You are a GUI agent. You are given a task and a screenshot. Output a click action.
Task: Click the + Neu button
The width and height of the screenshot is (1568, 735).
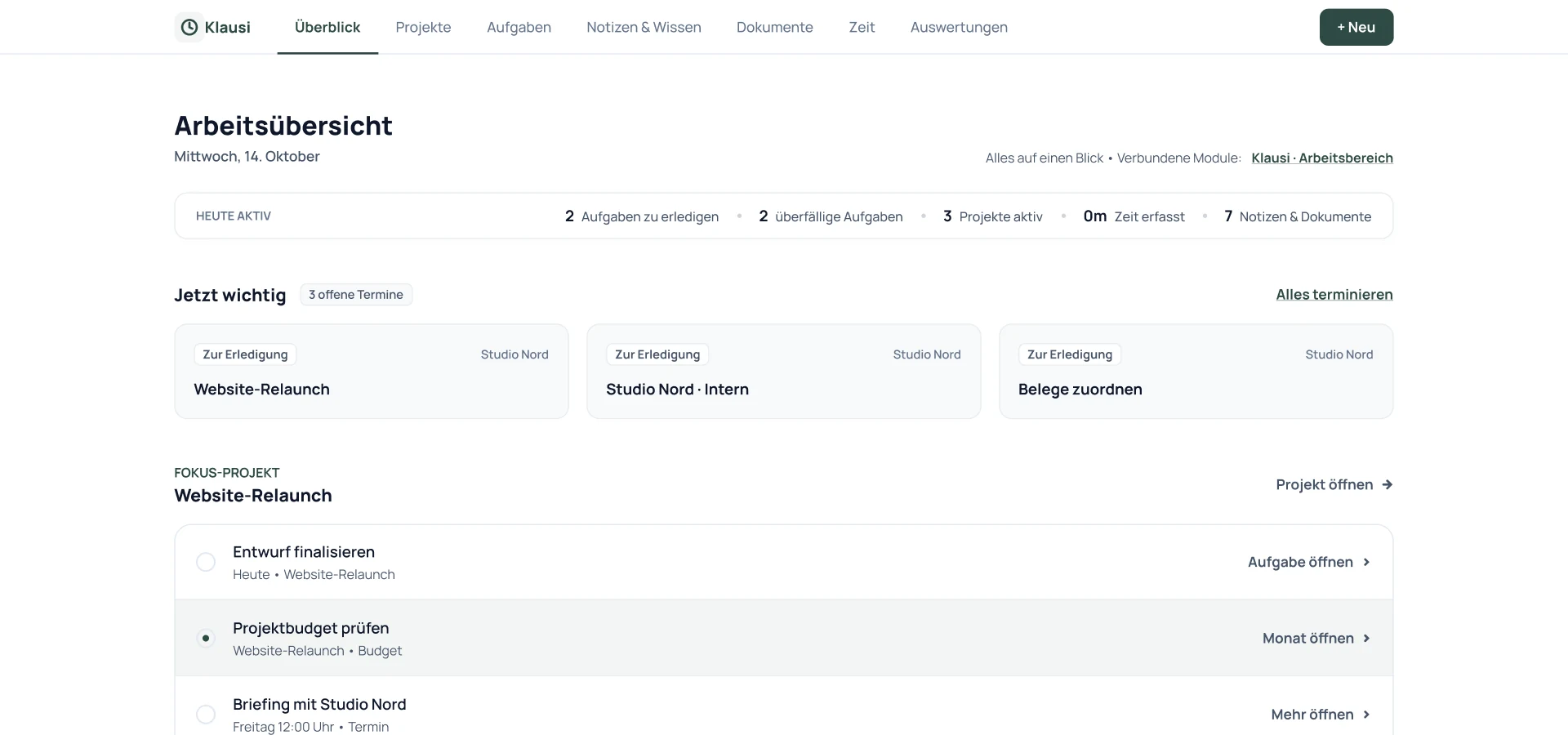coord(1356,27)
